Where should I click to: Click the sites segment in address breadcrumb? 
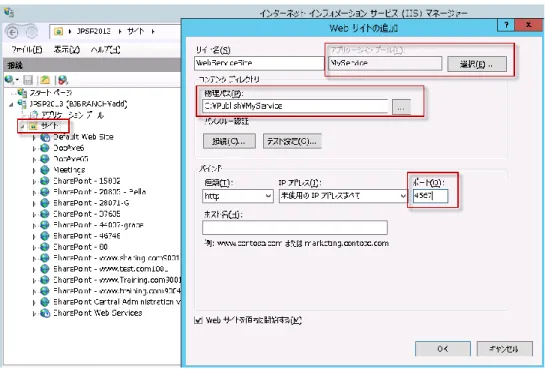click(x=136, y=31)
